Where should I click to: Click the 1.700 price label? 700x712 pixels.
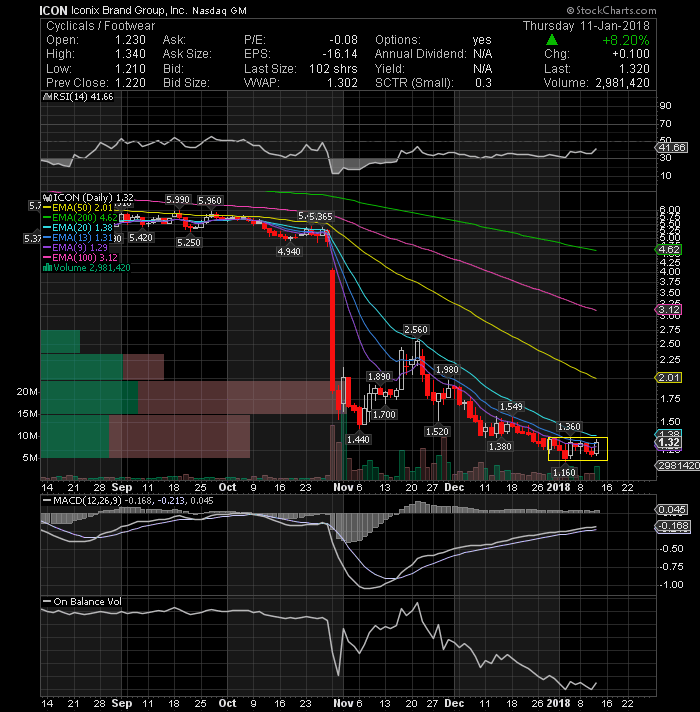385,414
